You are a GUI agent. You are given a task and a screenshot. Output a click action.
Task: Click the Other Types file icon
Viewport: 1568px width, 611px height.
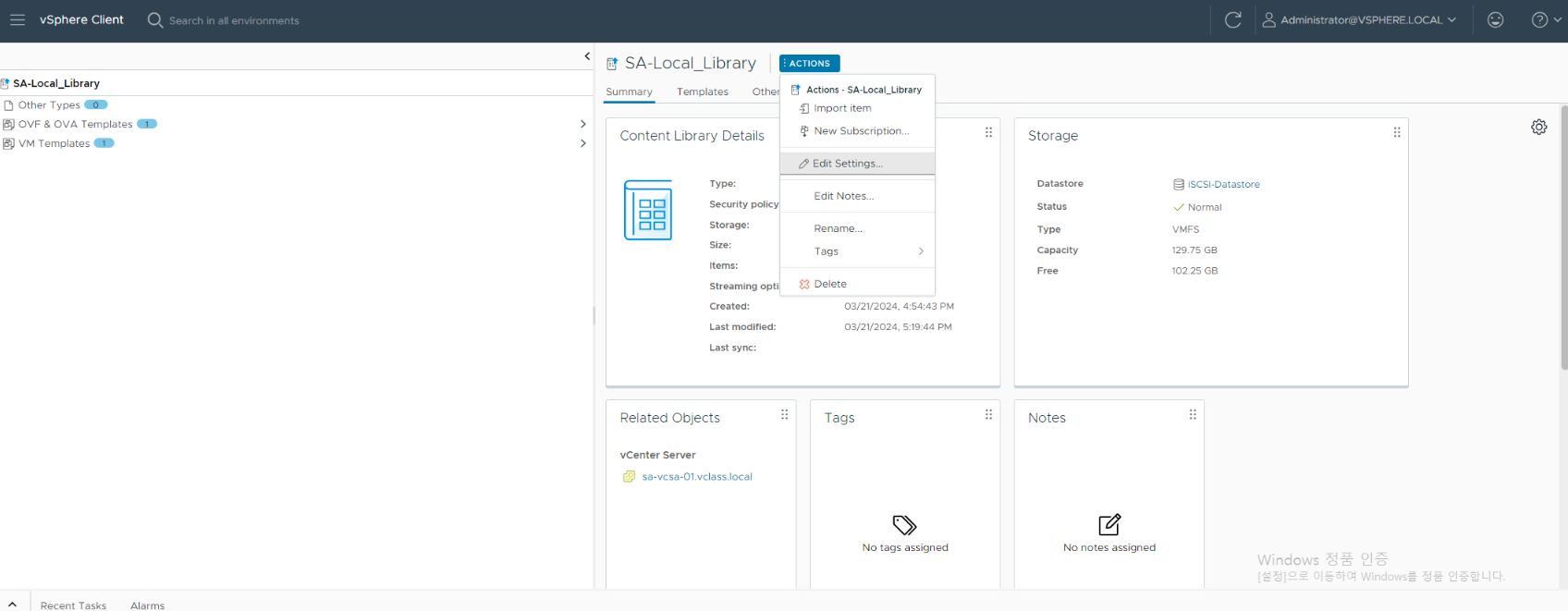point(8,105)
